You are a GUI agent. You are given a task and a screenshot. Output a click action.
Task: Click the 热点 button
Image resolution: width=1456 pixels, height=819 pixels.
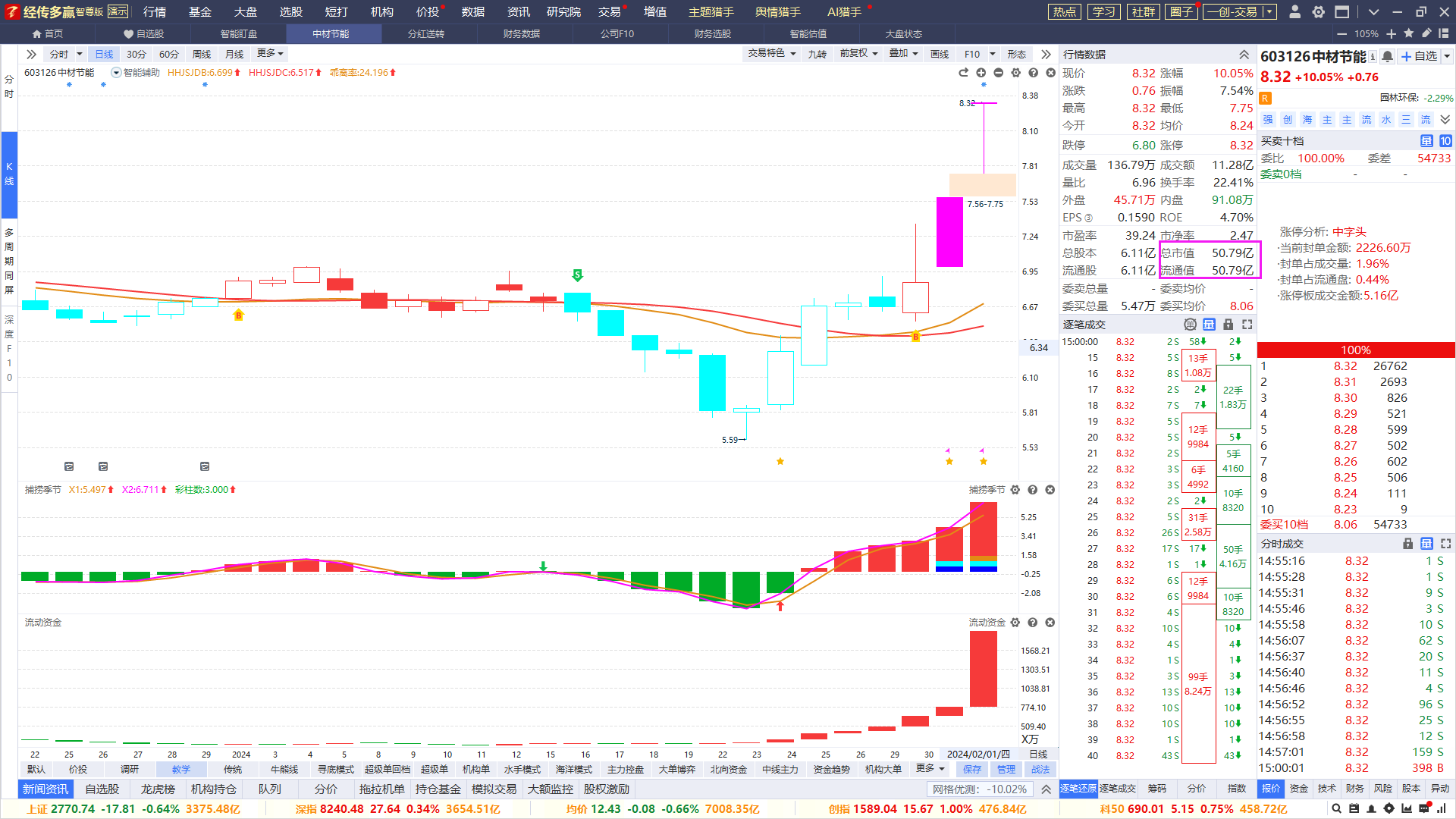pos(1065,11)
